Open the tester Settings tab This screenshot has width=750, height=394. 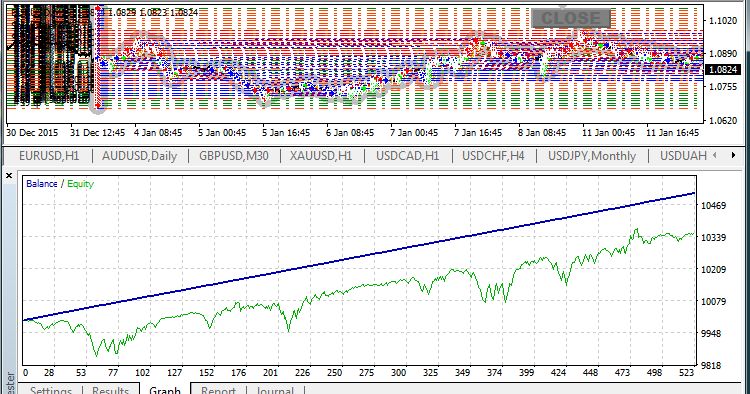pyautogui.click(x=51, y=390)
